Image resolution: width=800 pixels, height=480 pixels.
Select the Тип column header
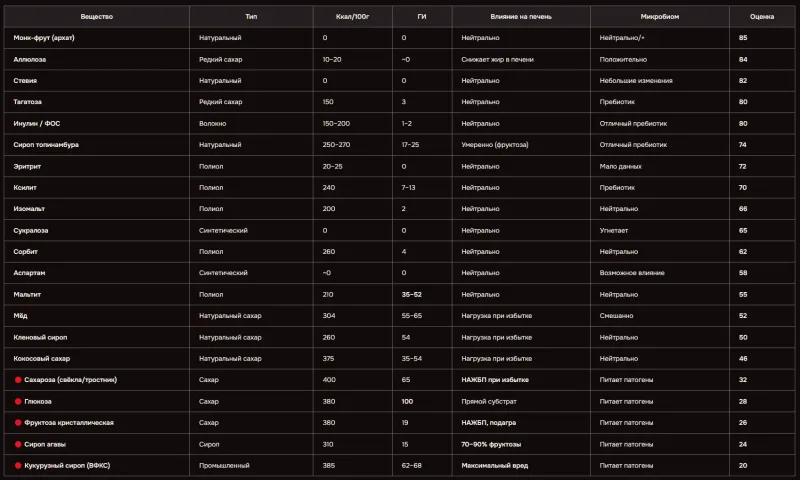(x=251, y=17)
